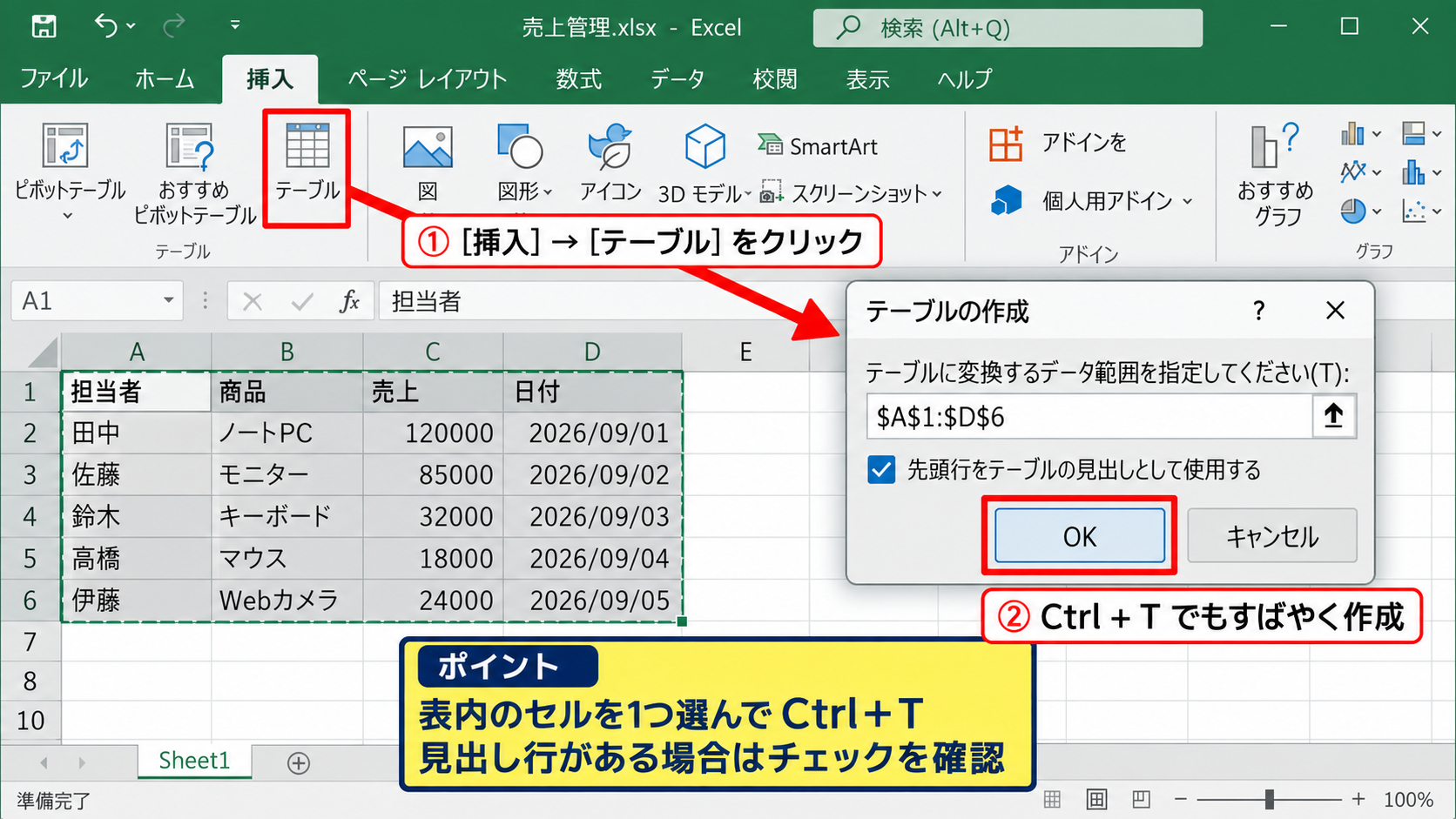Switch to the 校閲 tab
The width and height of the screenshot is (1456, 819).
(x=775, y=79)
